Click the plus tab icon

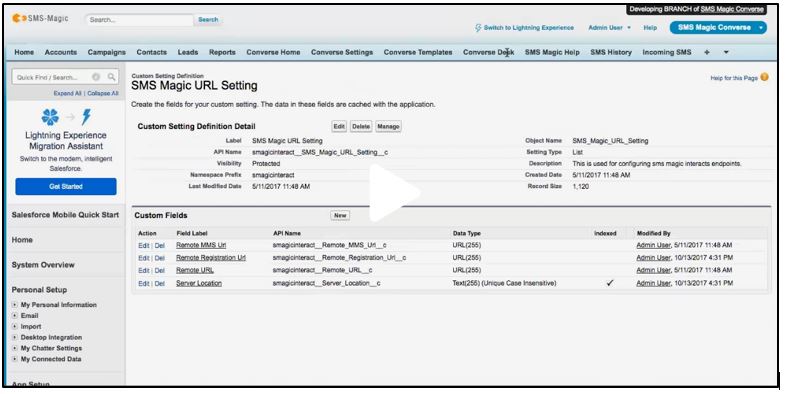coord(707,52)
